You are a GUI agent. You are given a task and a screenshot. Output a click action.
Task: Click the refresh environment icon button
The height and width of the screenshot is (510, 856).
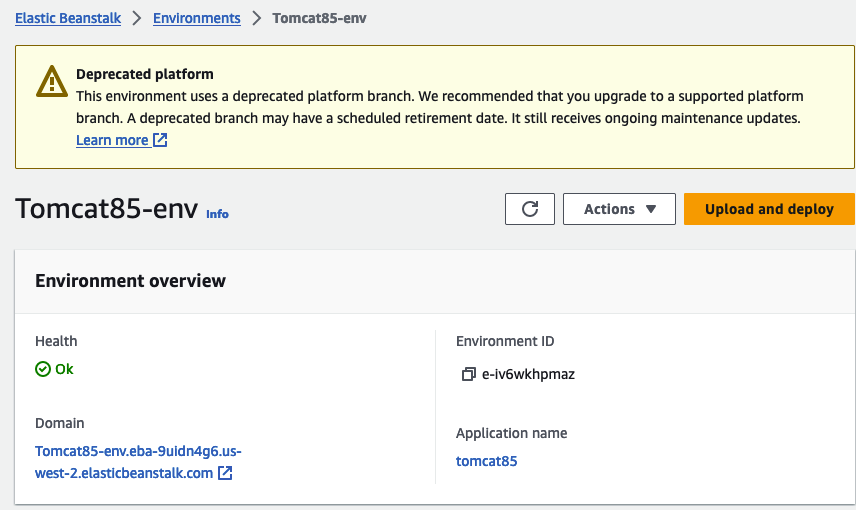point(530,209)
